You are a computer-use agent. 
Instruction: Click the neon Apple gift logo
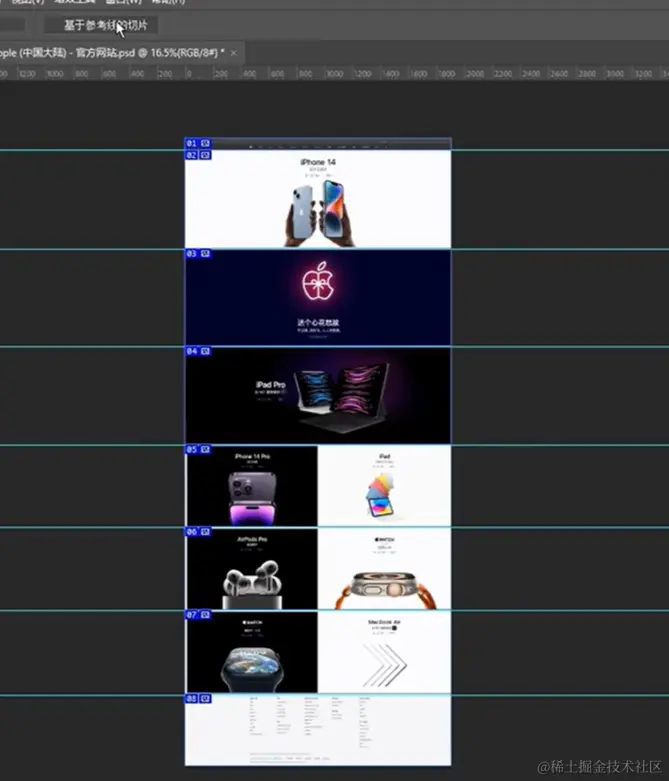point(318,281)
